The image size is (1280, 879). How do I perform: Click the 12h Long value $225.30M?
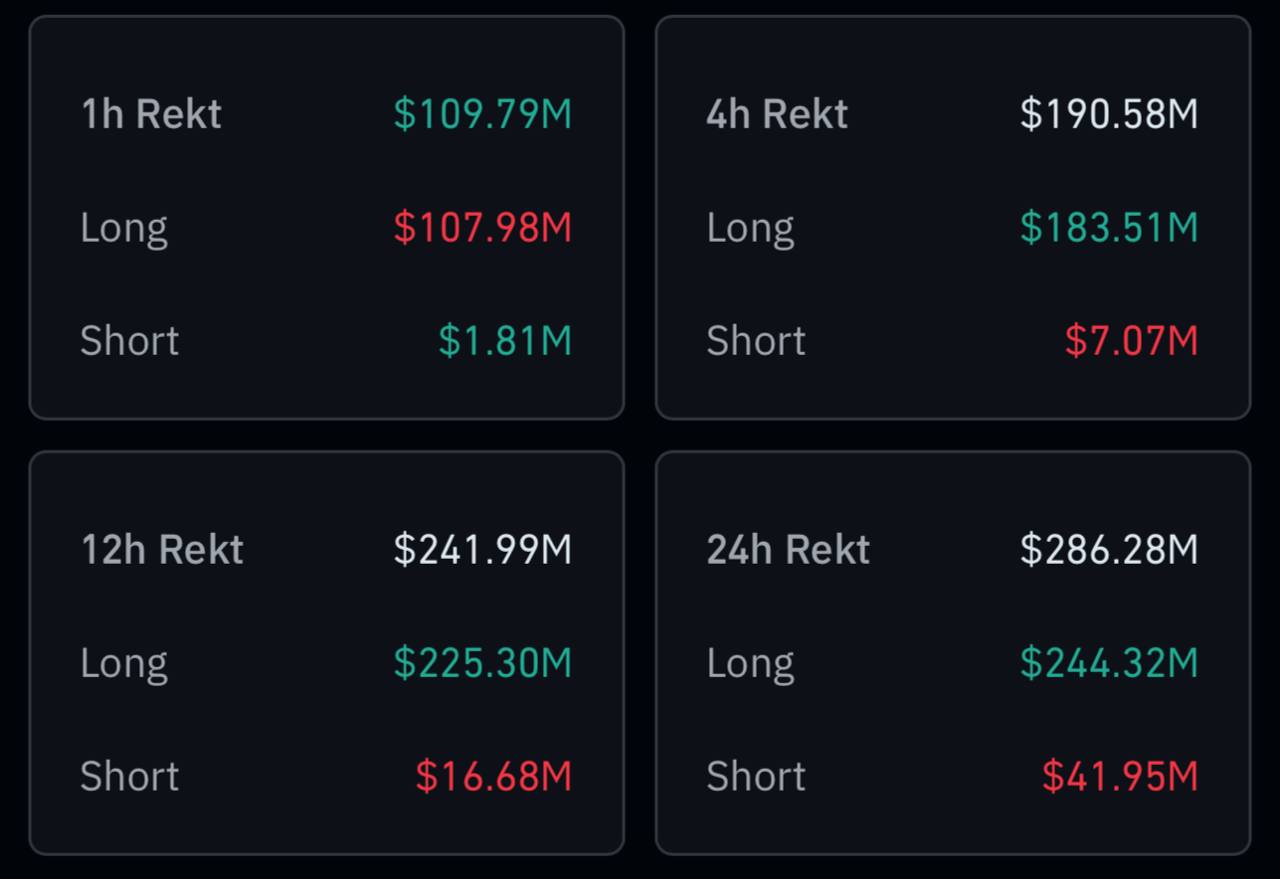click(x=483, y=663)
